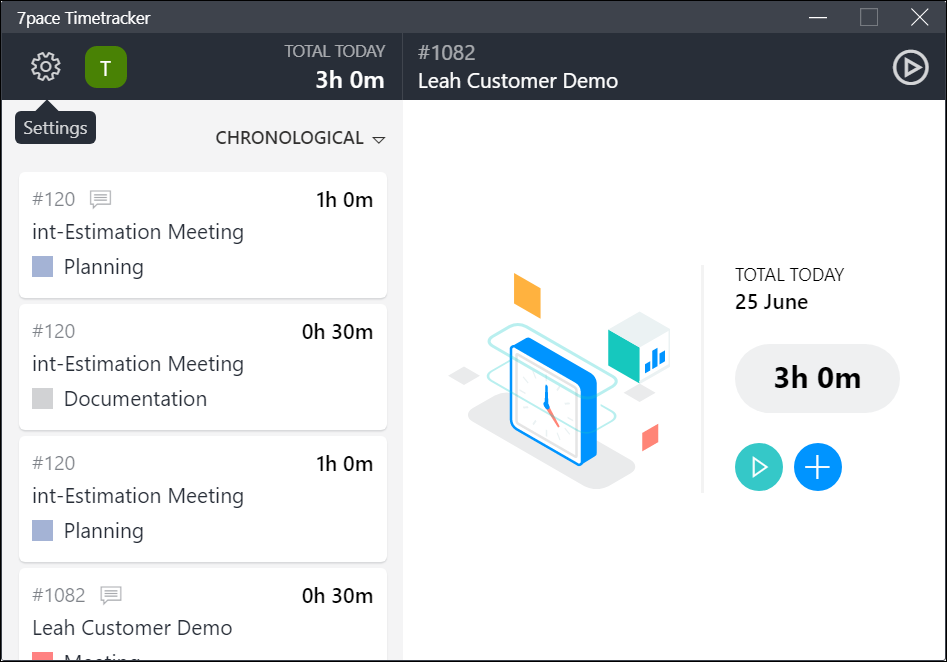Click the 25 June date text

pos(771,301)
